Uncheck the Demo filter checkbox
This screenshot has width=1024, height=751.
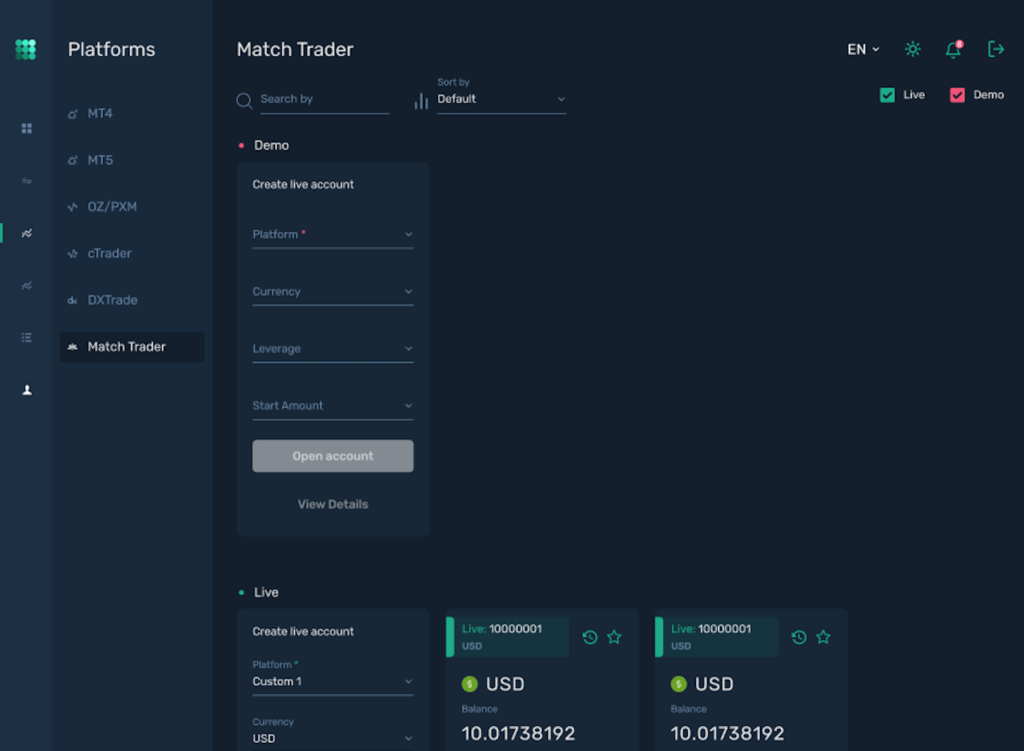coord(957,95)
